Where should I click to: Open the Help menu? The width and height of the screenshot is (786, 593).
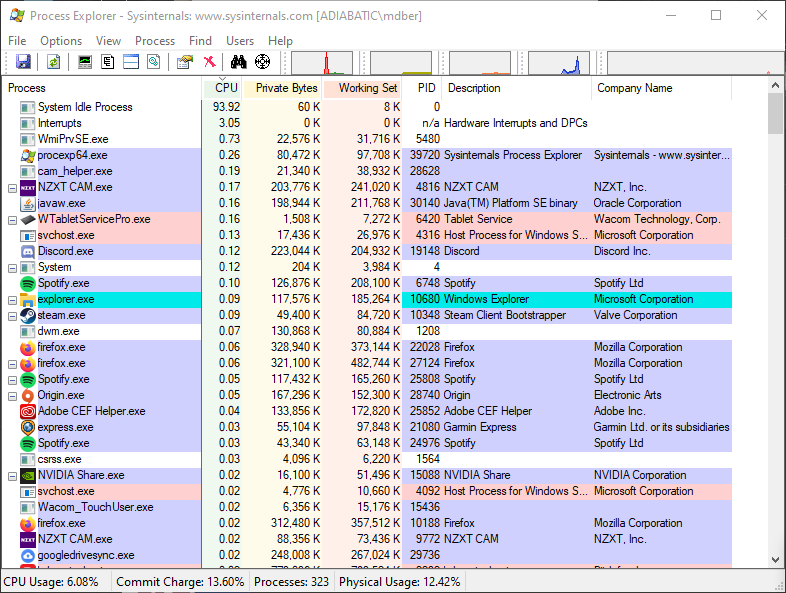click(280, 41)
